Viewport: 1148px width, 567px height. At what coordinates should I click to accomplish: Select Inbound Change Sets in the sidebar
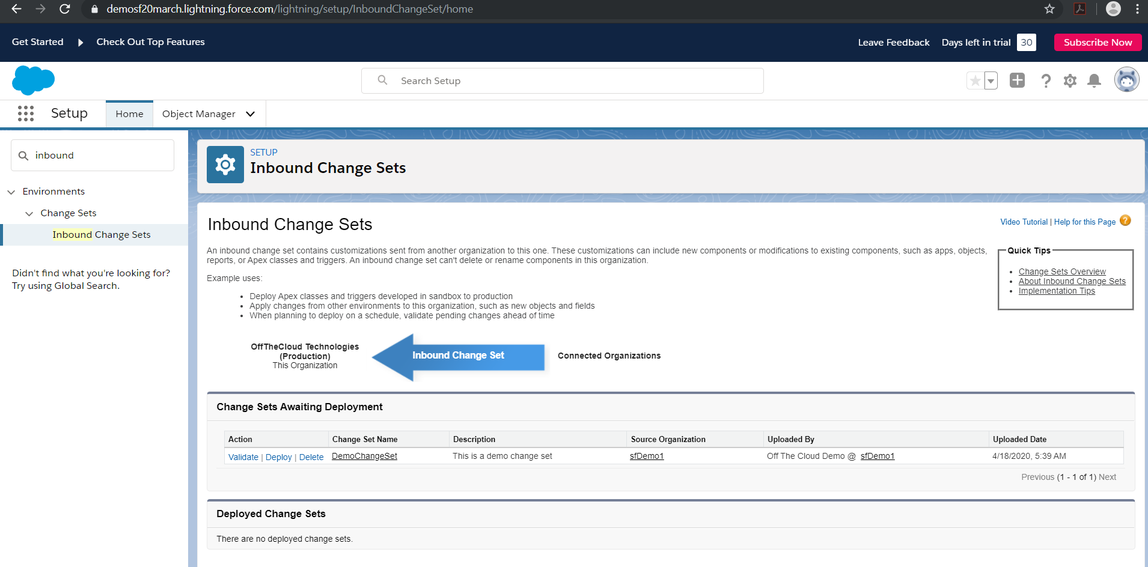click(x=102, y=234)
